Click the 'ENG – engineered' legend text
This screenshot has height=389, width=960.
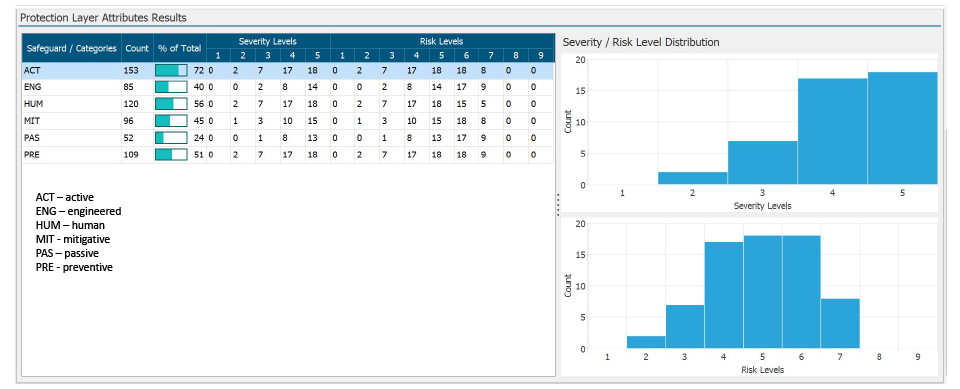pyautogui.click(x=78, y=211)
